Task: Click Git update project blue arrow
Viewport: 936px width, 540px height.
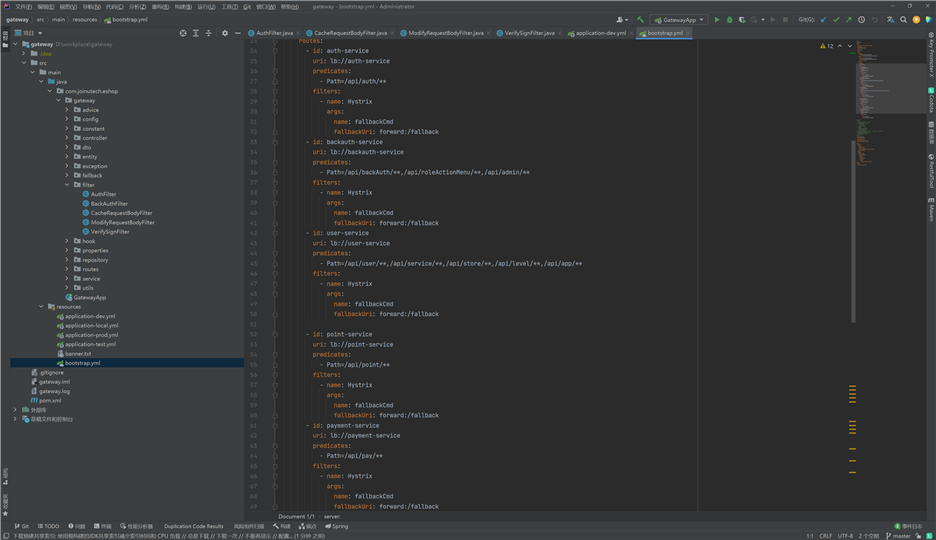Action: click(824, 20)
